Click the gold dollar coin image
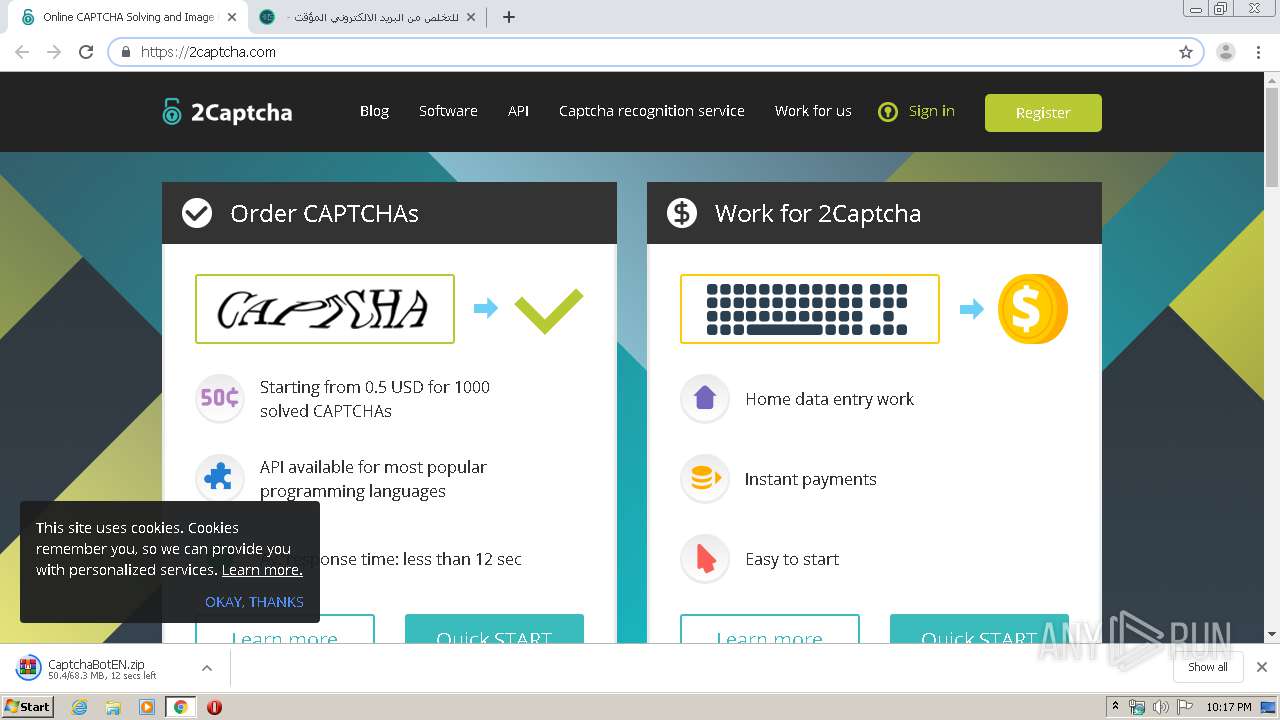 1033,309
